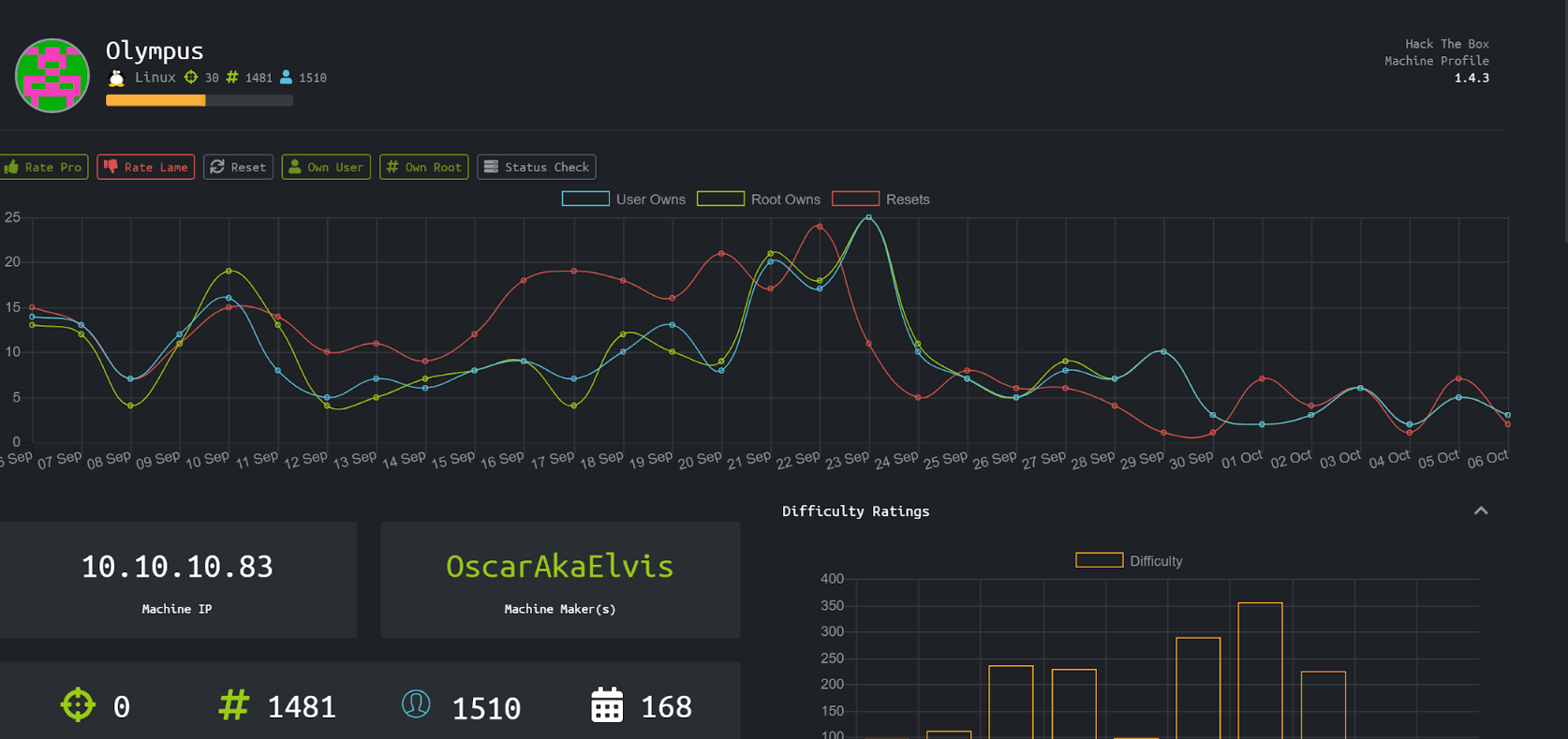1568x739 pixels.
Task: Open the Own User submission
Action: pos(326,167)
